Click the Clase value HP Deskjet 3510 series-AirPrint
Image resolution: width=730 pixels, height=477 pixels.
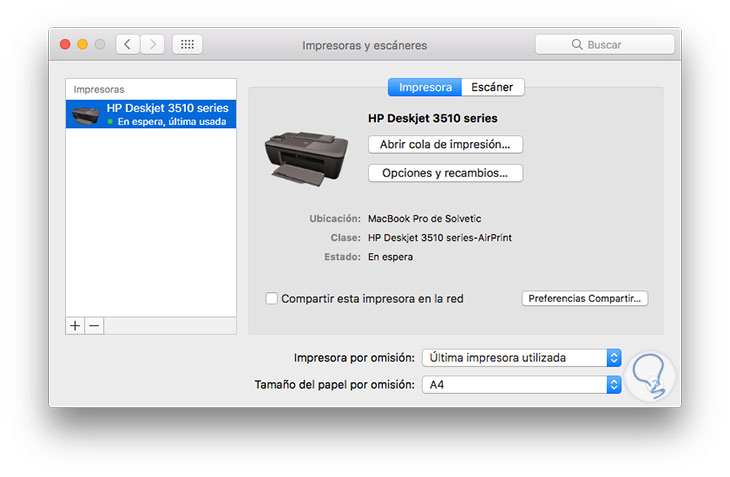click(439, 238)
